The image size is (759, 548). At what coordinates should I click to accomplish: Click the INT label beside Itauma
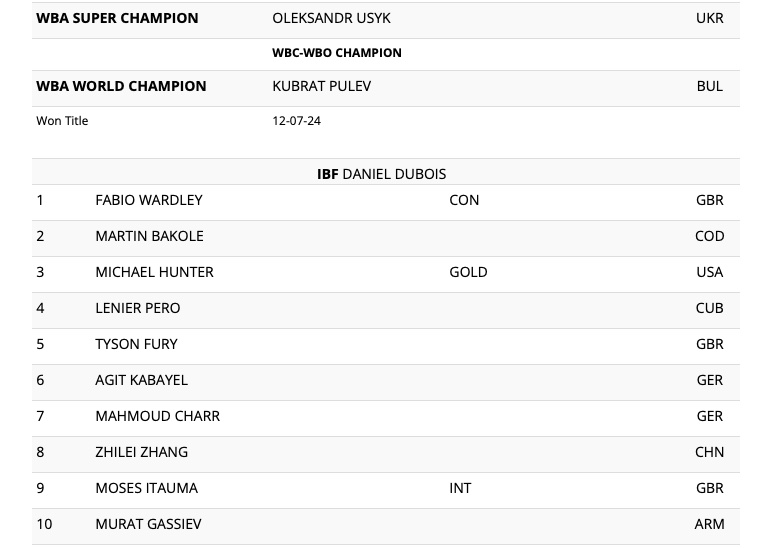(x=460, y=488)
